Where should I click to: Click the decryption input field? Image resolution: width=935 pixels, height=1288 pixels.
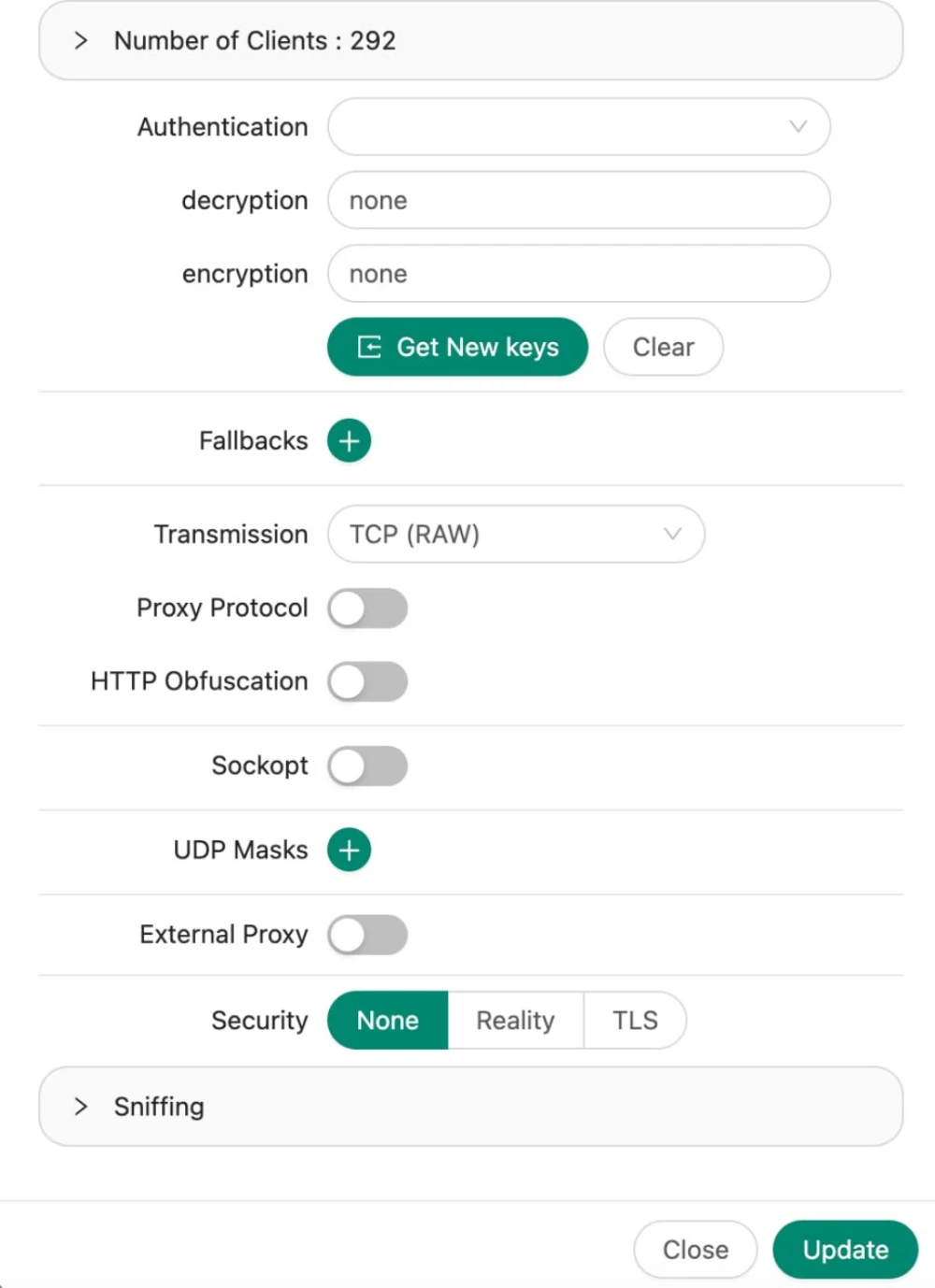pos(578,201)
